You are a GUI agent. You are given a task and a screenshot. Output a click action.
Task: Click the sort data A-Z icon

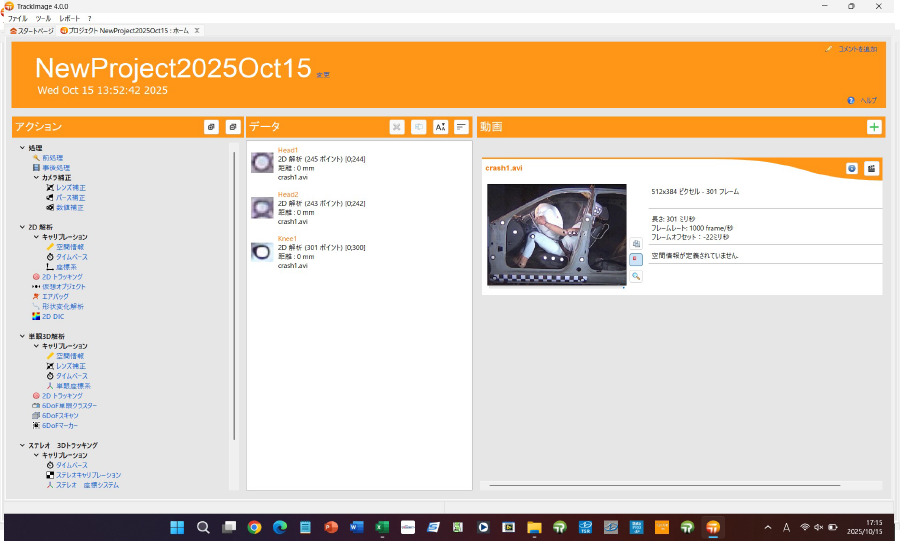[440, 127]
